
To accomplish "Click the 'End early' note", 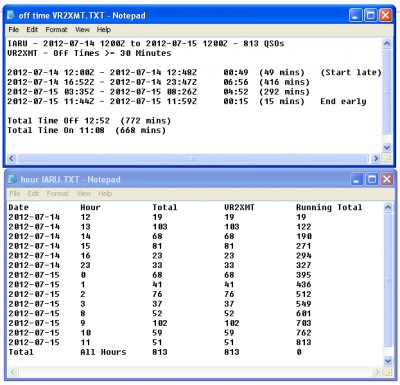I will coord(343,102).
